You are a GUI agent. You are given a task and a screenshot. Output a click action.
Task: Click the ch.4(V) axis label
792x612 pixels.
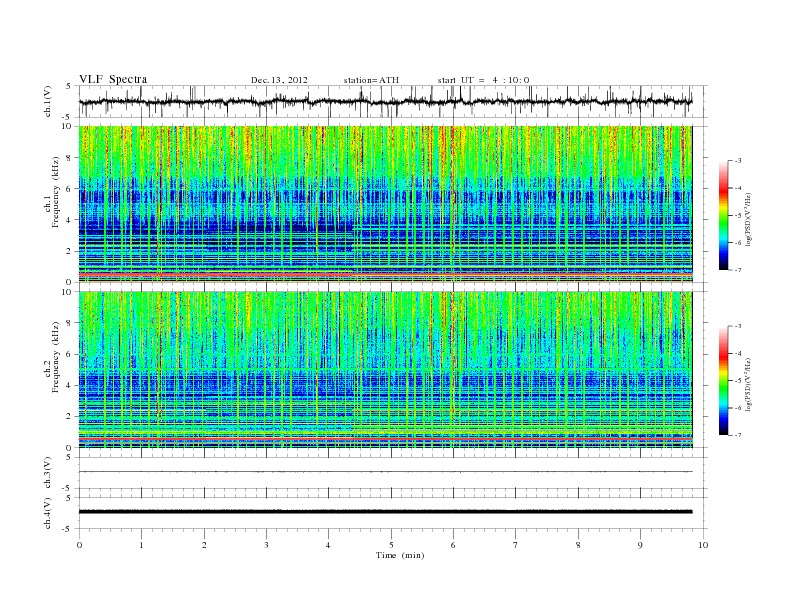(x=48, y=513)
